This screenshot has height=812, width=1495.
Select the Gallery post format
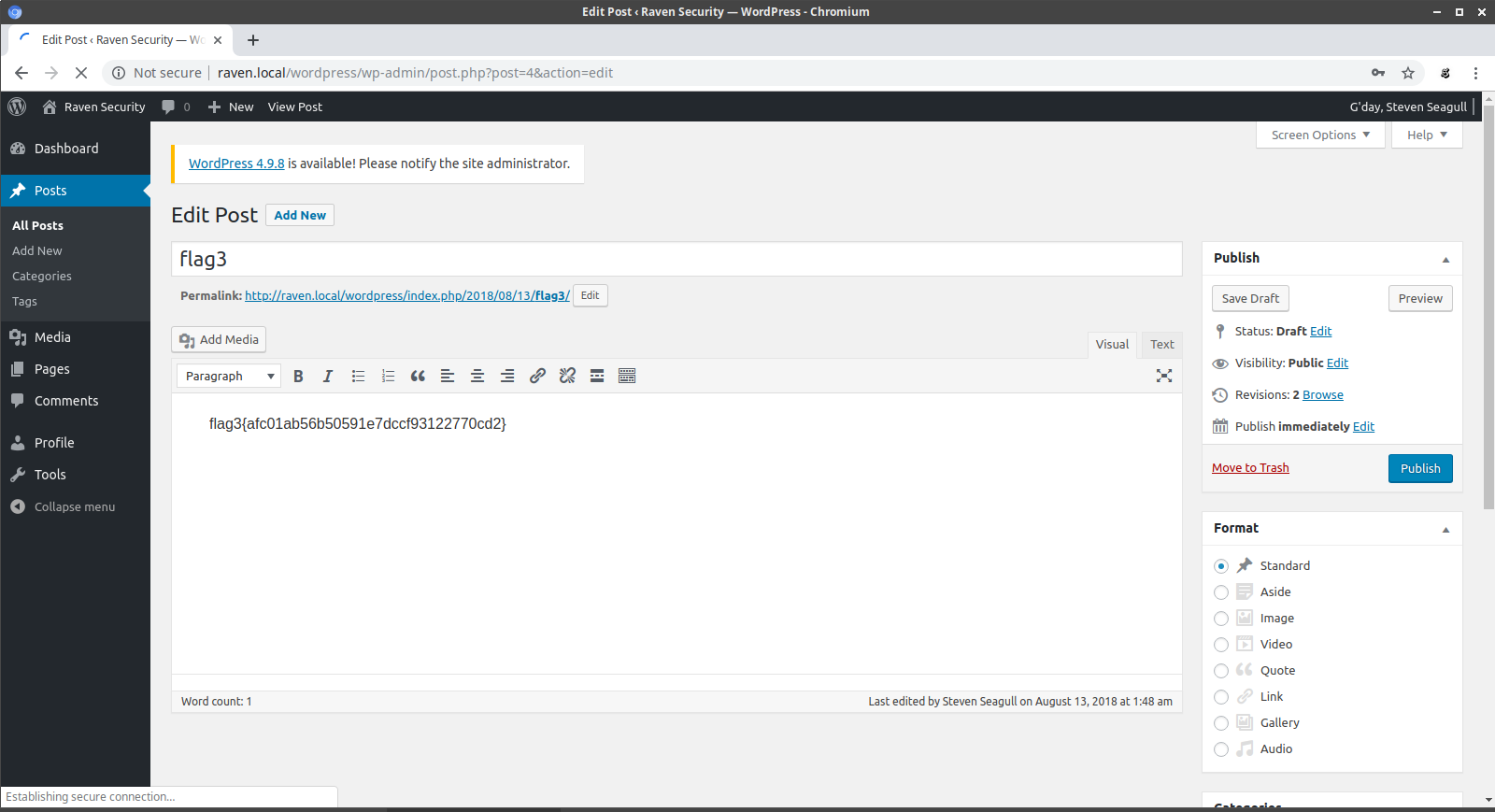pos(1221,723)
